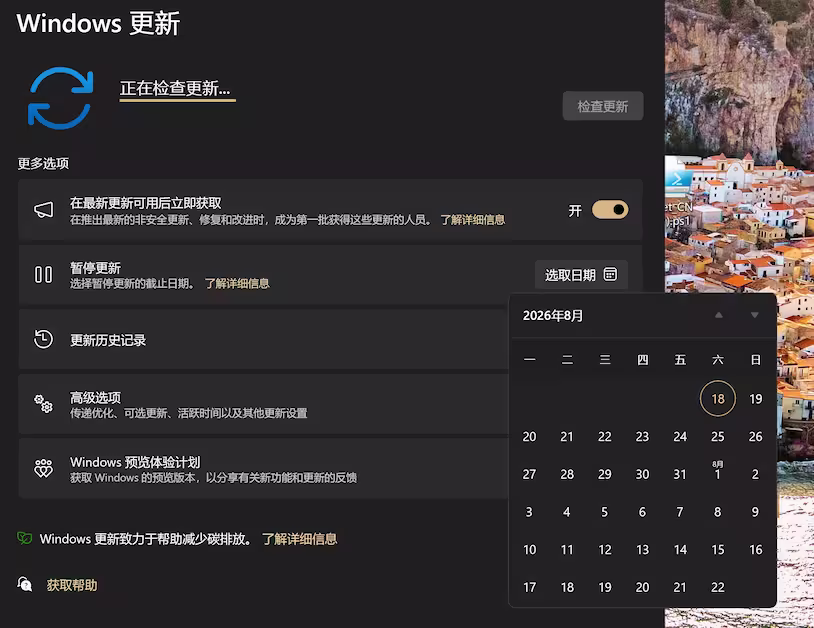Click the 暂停更新 row title
The height and width of the screenshot is (628, 814).
[x=96, y=268]
